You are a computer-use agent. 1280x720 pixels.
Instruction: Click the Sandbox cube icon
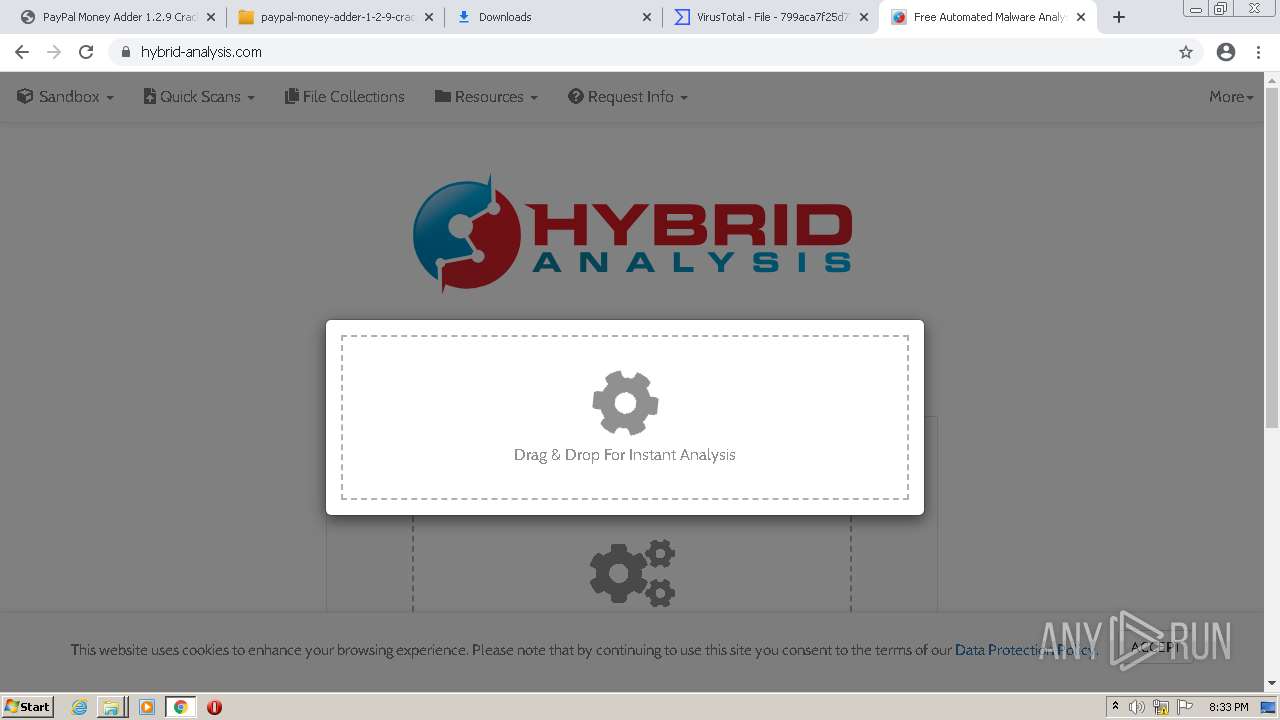click(x=25, y=96)
